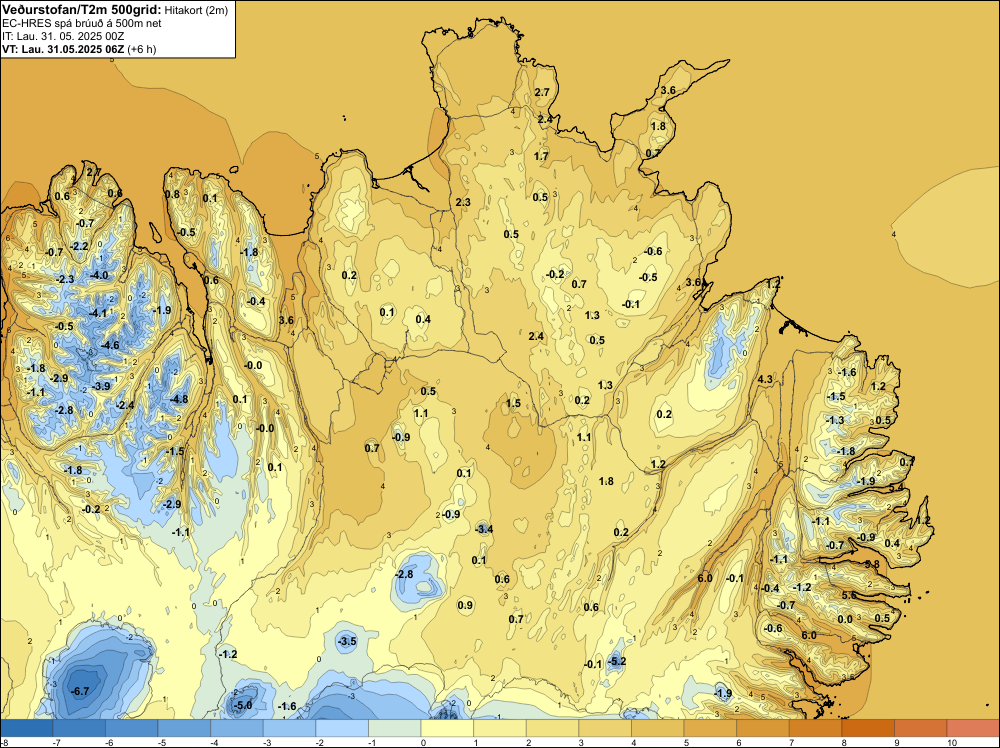The image size is (1000, 748).
Task: Click the legend color between 8 and 9
Action: tap(868, 728)
